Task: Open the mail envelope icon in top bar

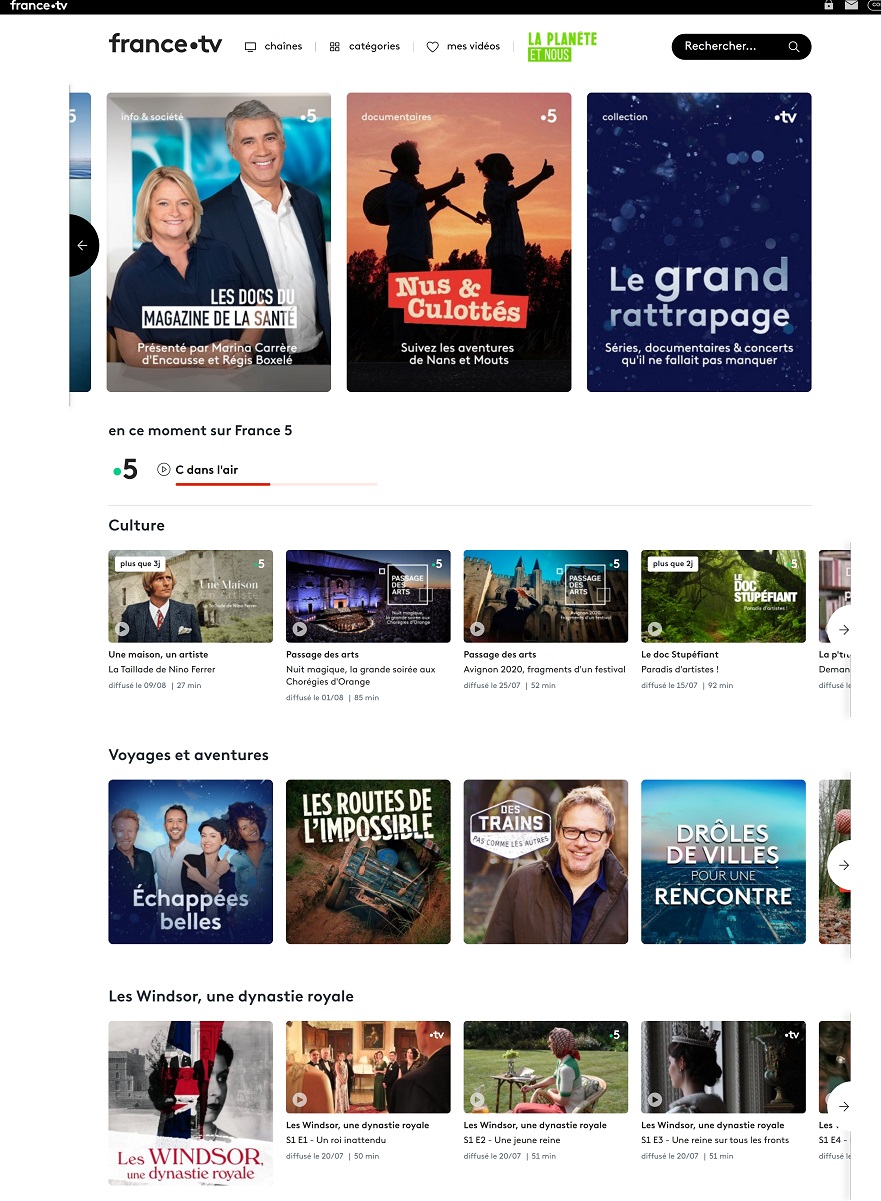Action: (851, 5)
